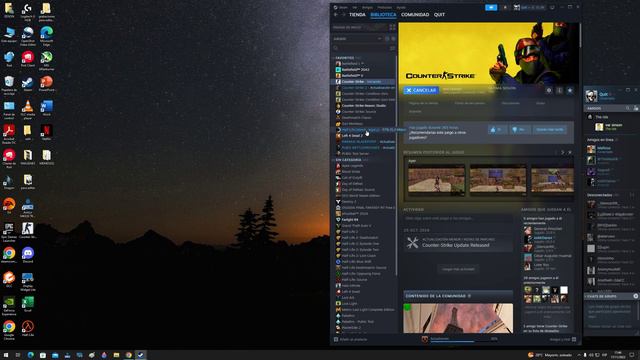640x360 pixels.
Task: Open the Amigos y chat icon at the bottom right
Action: pyautogui.click(x=574, y=340)
